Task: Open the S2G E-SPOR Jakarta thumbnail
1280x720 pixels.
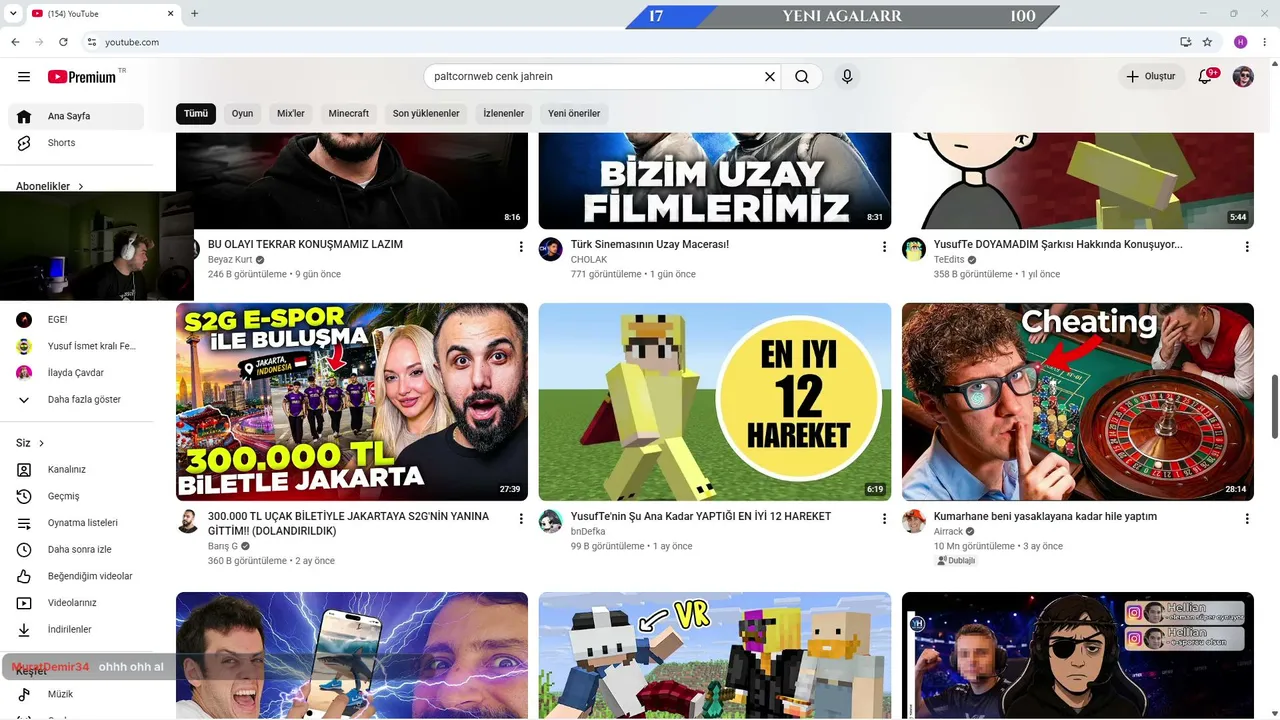Action: (x=352, y=402)
